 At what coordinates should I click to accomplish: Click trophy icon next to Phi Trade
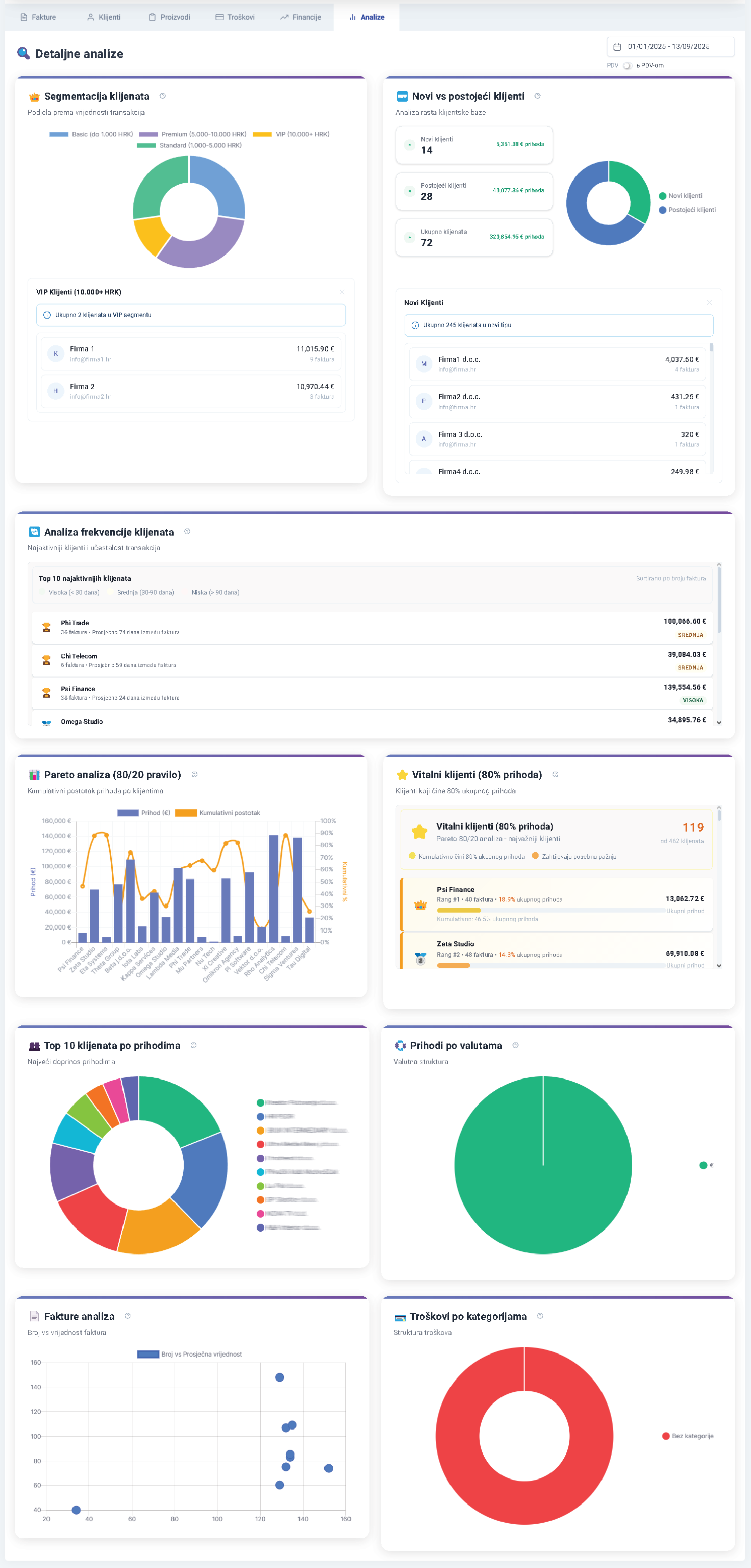(46, 628)
